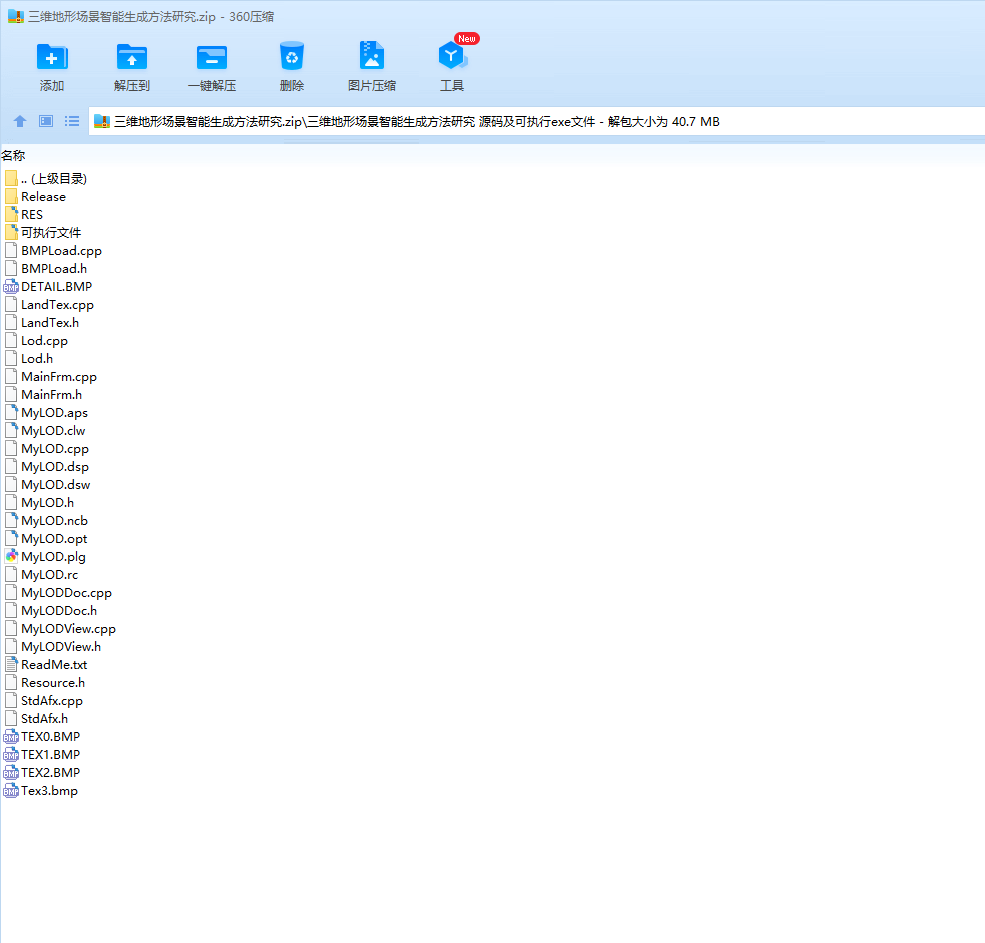Go up one level with the arrow icon
Image resolution: width=985 pixels, height=943 pixels.
click(20, 121)
